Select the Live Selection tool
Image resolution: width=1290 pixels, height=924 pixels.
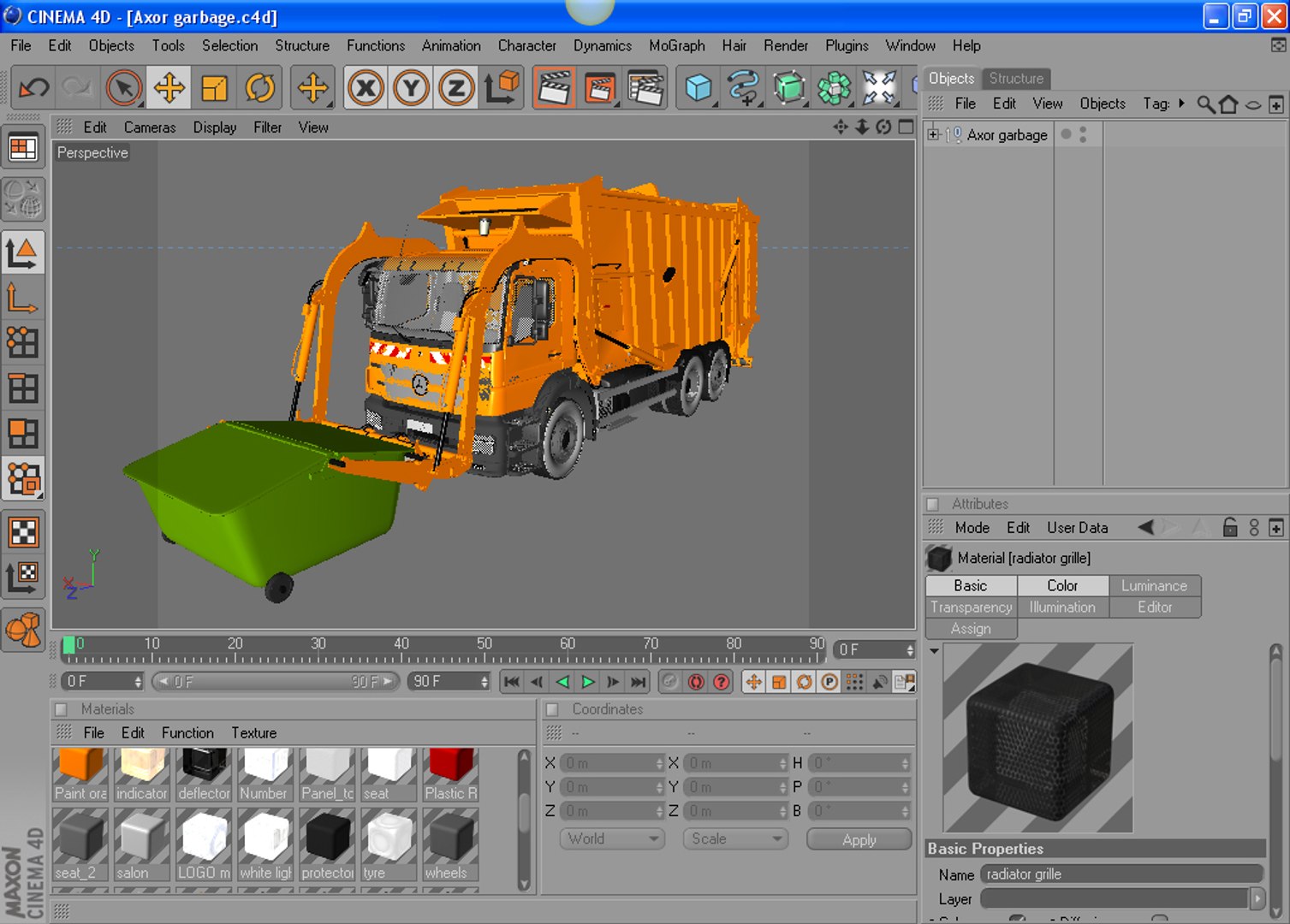(x=124, y=87)
